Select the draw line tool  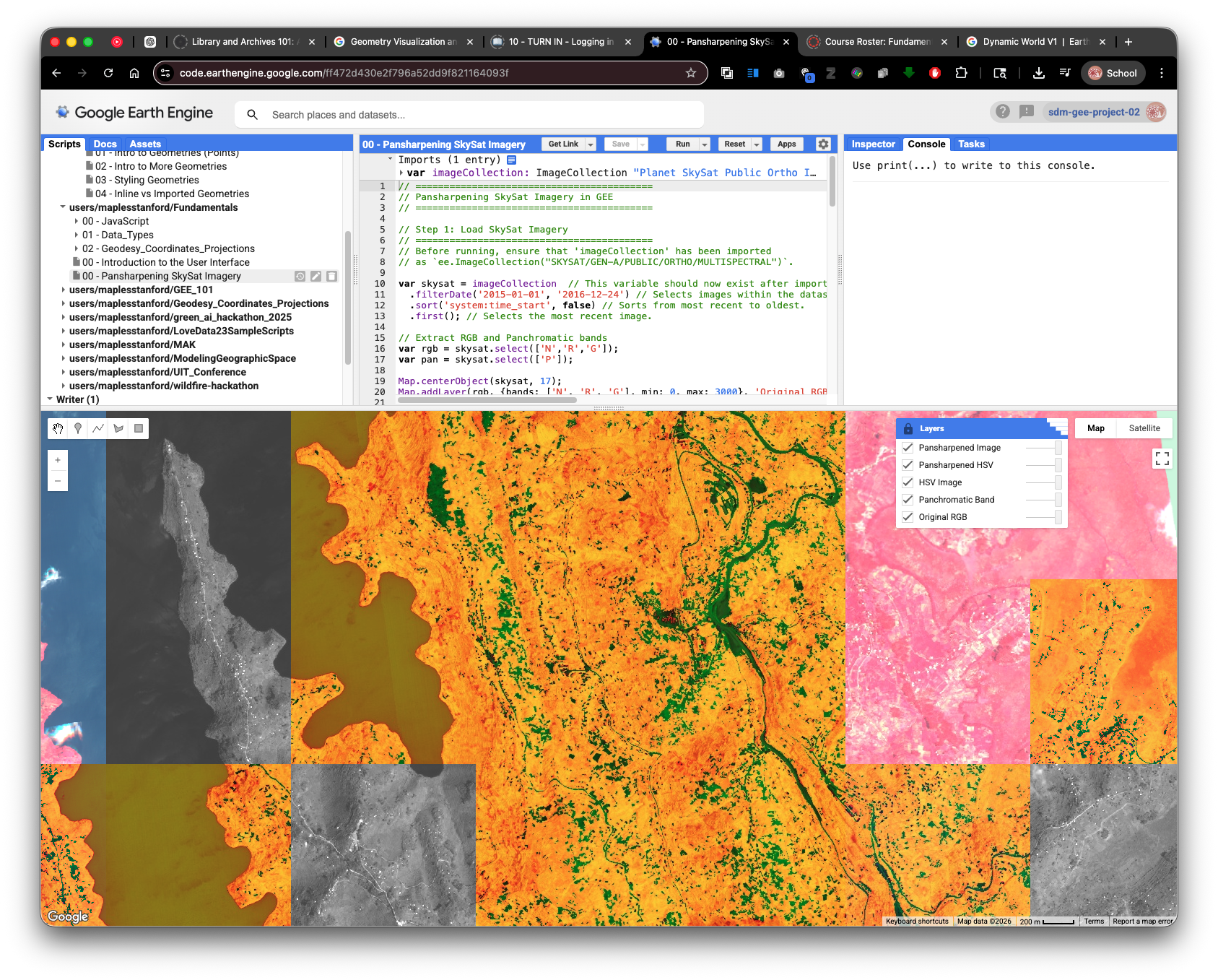click(x=98, y=428)
